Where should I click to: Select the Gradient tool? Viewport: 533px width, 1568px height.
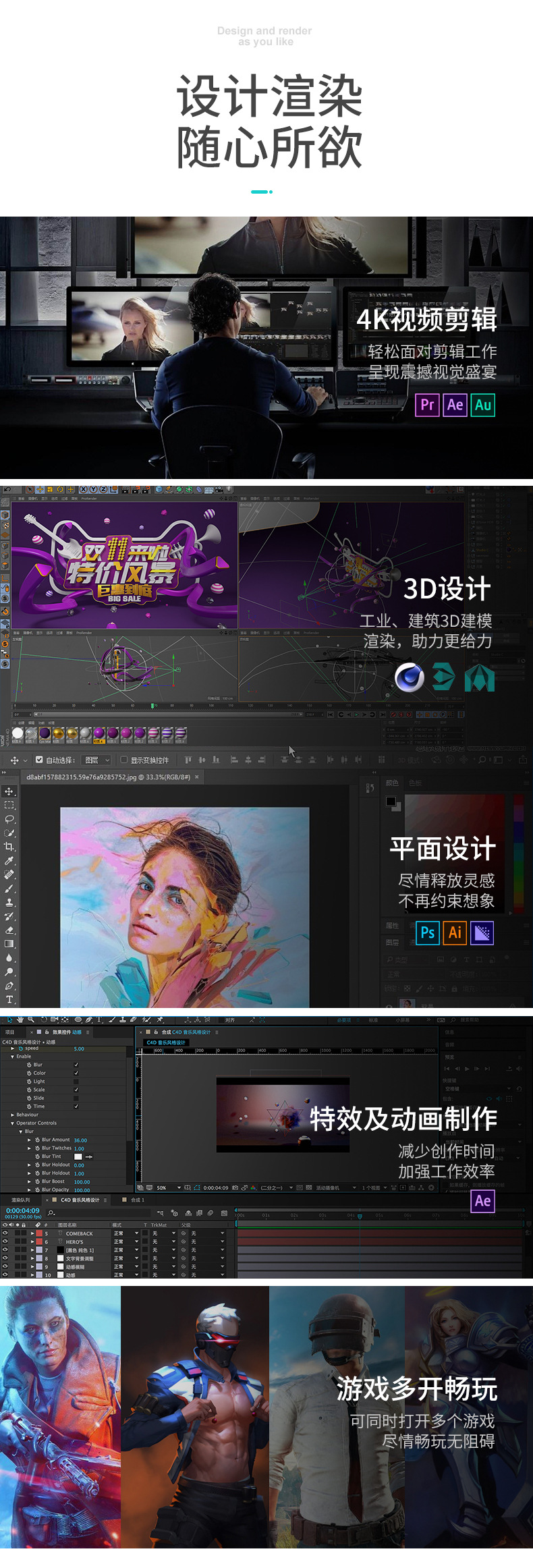[9, 943]
